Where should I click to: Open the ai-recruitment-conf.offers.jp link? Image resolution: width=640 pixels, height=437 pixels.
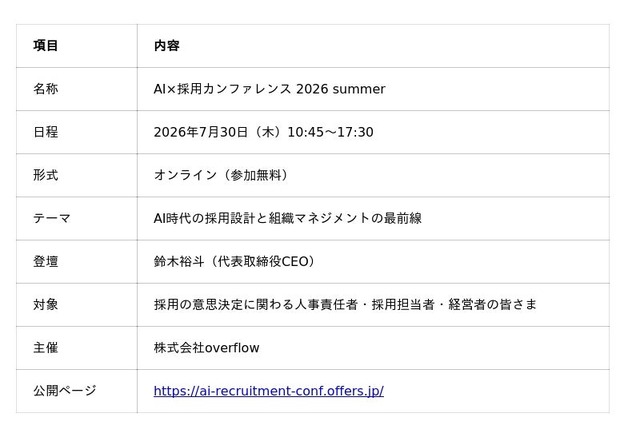(269, 391)
